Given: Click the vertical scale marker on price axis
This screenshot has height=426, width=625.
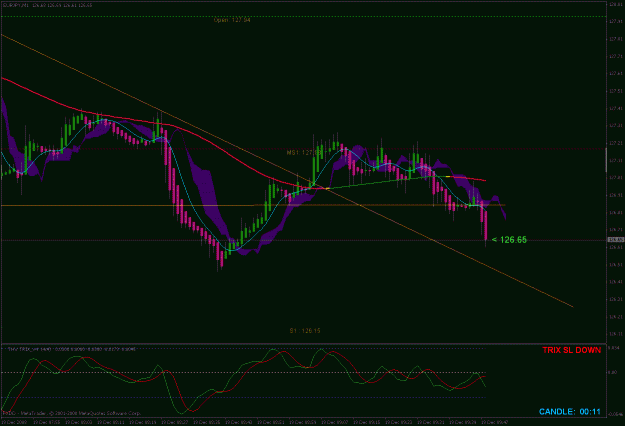Looking at the screenshot, I should [606, 160].
